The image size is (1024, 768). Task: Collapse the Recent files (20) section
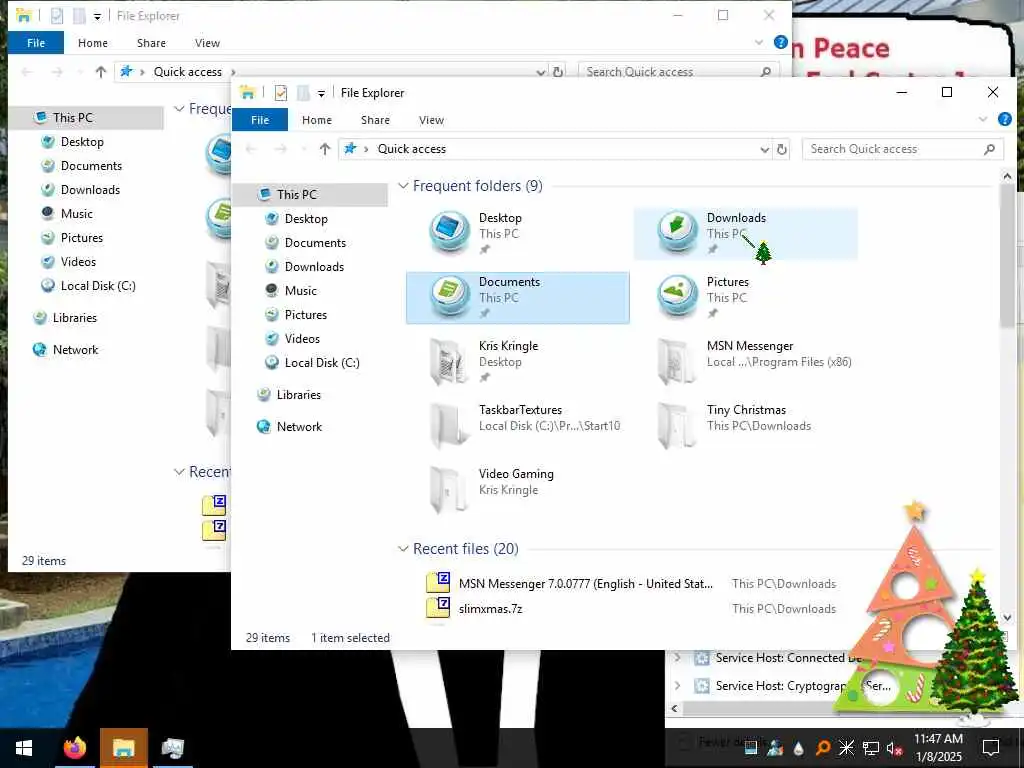coord(403,549)
